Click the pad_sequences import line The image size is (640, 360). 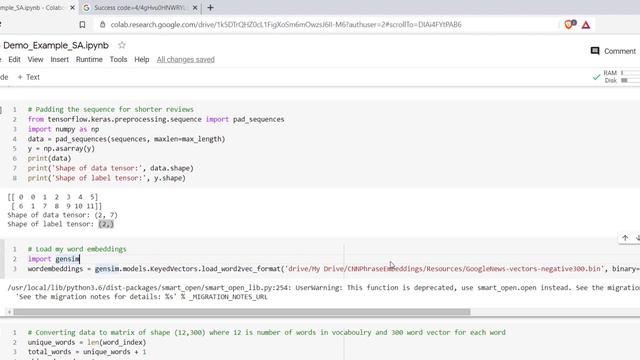click(156, 119)
